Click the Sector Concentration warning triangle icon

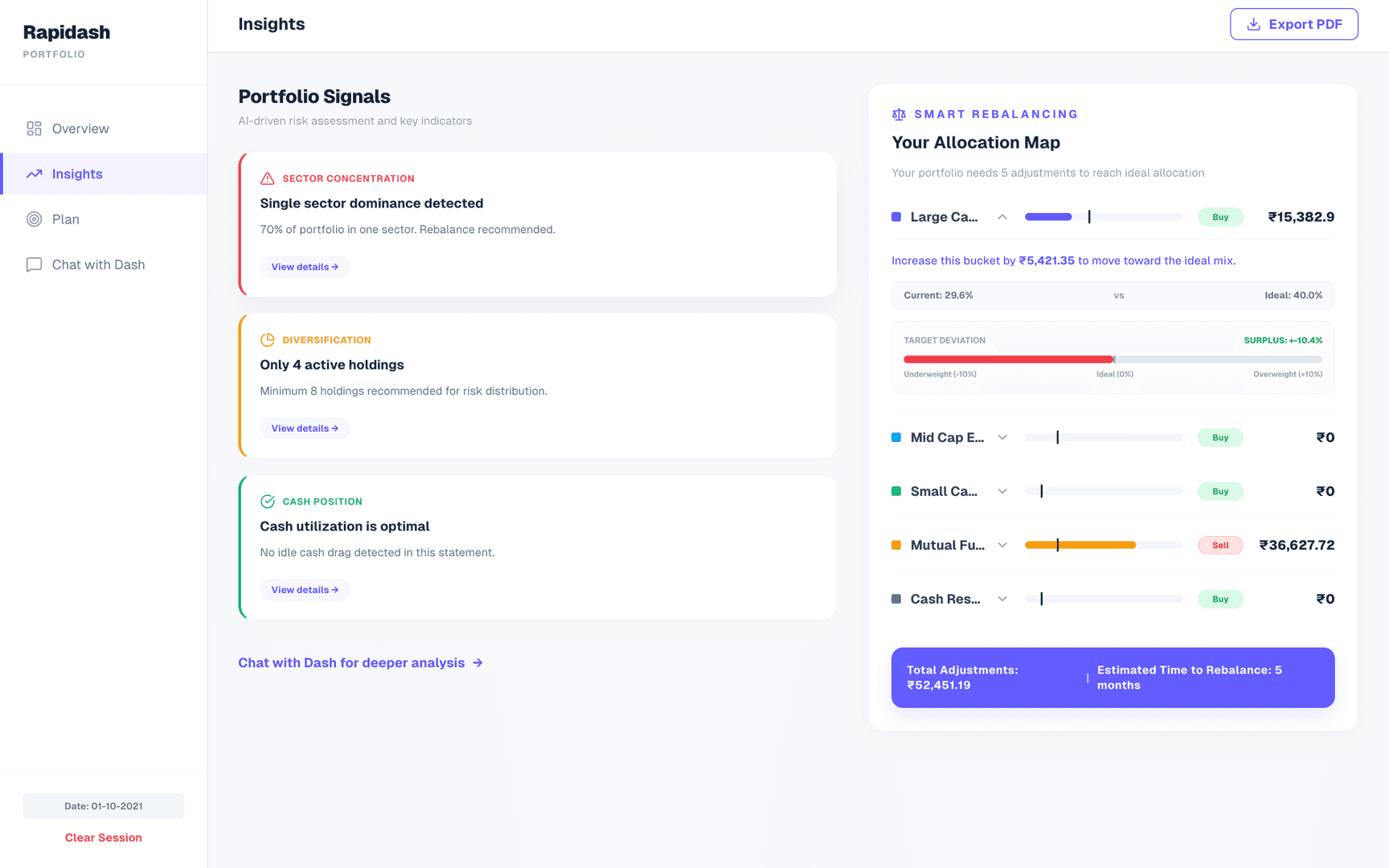pos(268,178)
